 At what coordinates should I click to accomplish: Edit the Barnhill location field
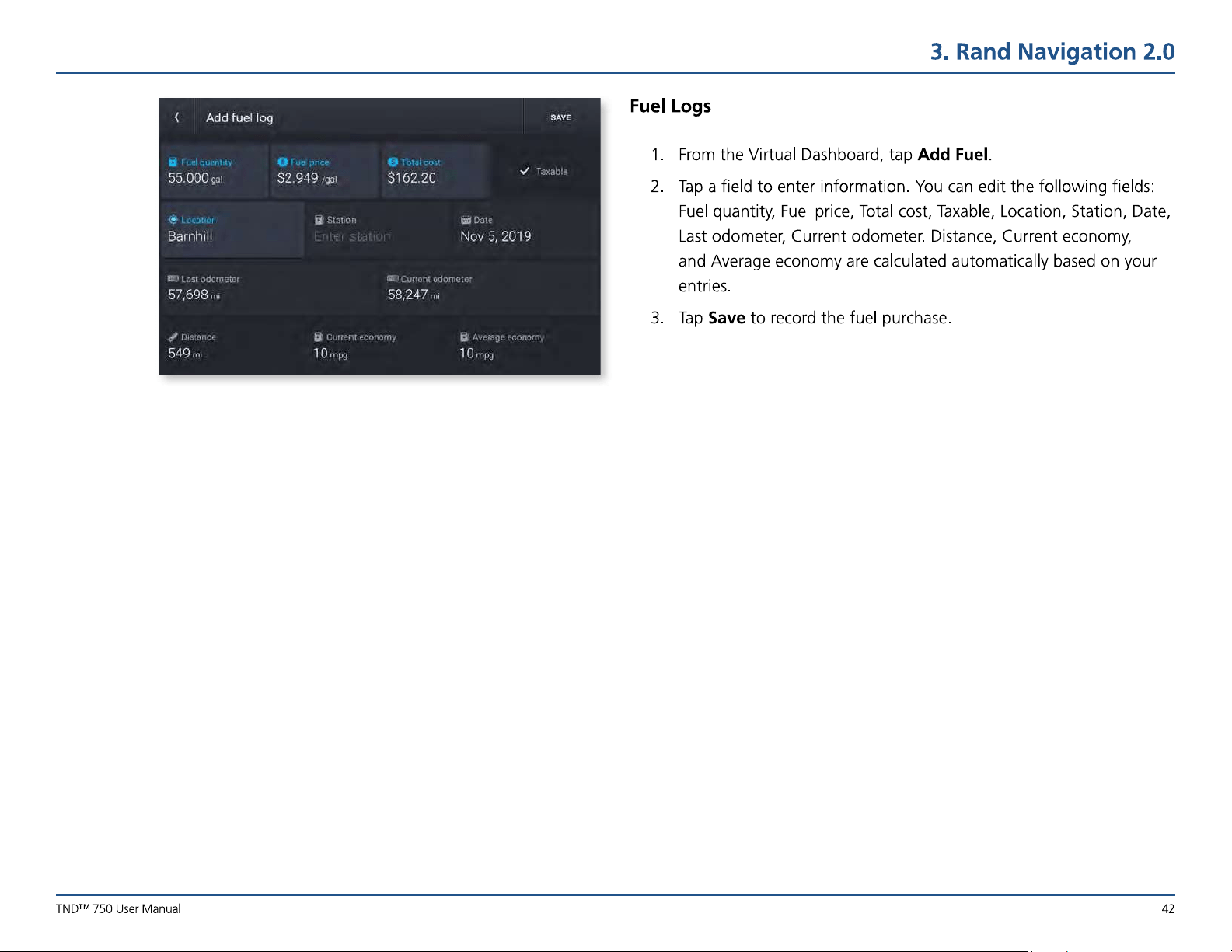click(x=232, y=230)
